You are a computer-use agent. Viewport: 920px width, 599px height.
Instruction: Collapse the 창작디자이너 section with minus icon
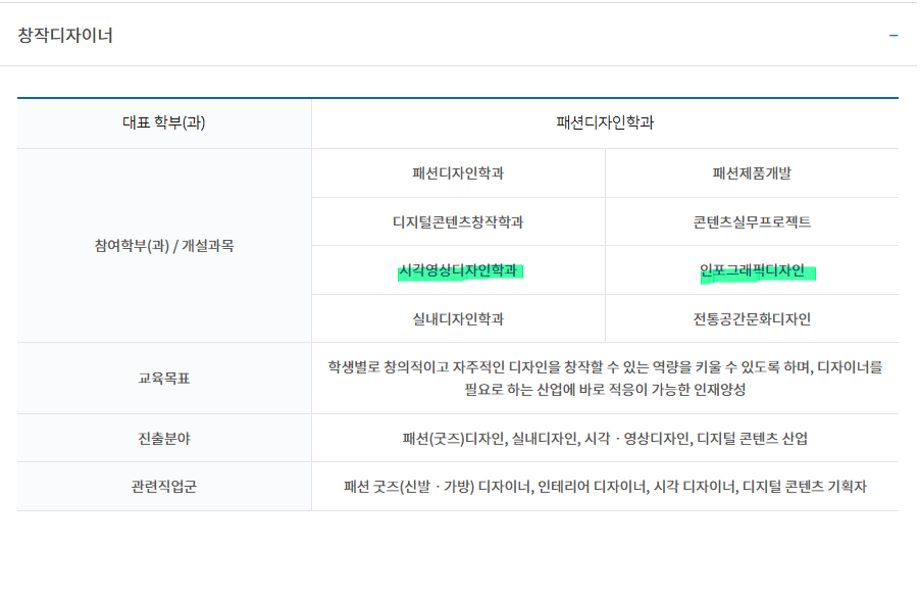893,36
